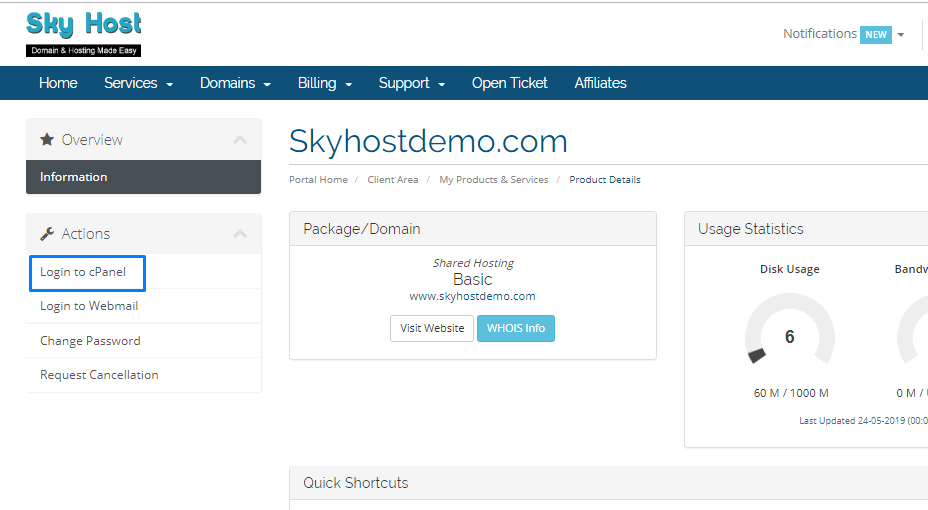The image size is (928, 510).
Task: Expand the Services menu
Action: point(138,83)
